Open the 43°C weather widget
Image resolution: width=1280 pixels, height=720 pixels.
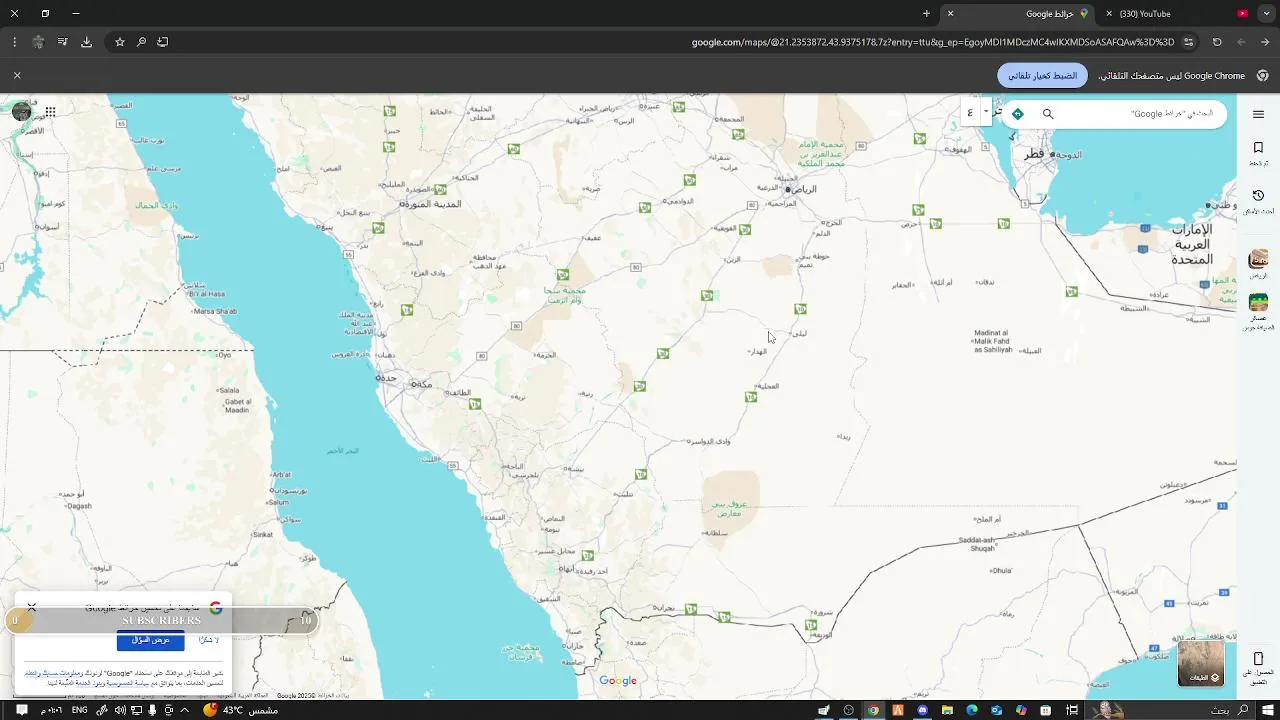[x=240, y=710]
